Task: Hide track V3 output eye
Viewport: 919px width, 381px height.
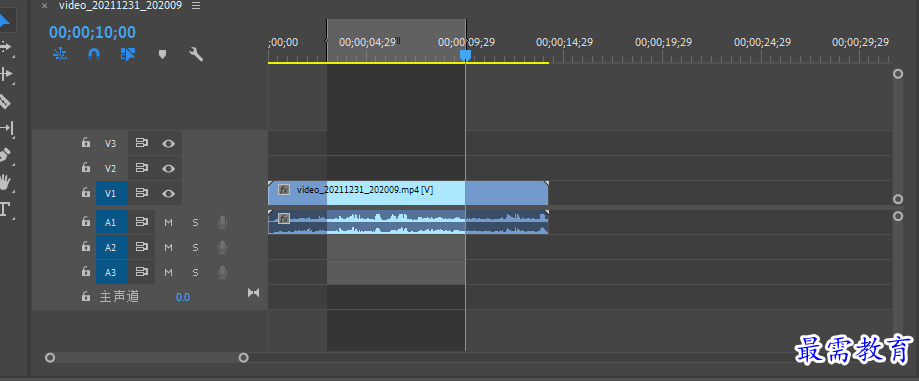Action: click(x=168, y=143)
